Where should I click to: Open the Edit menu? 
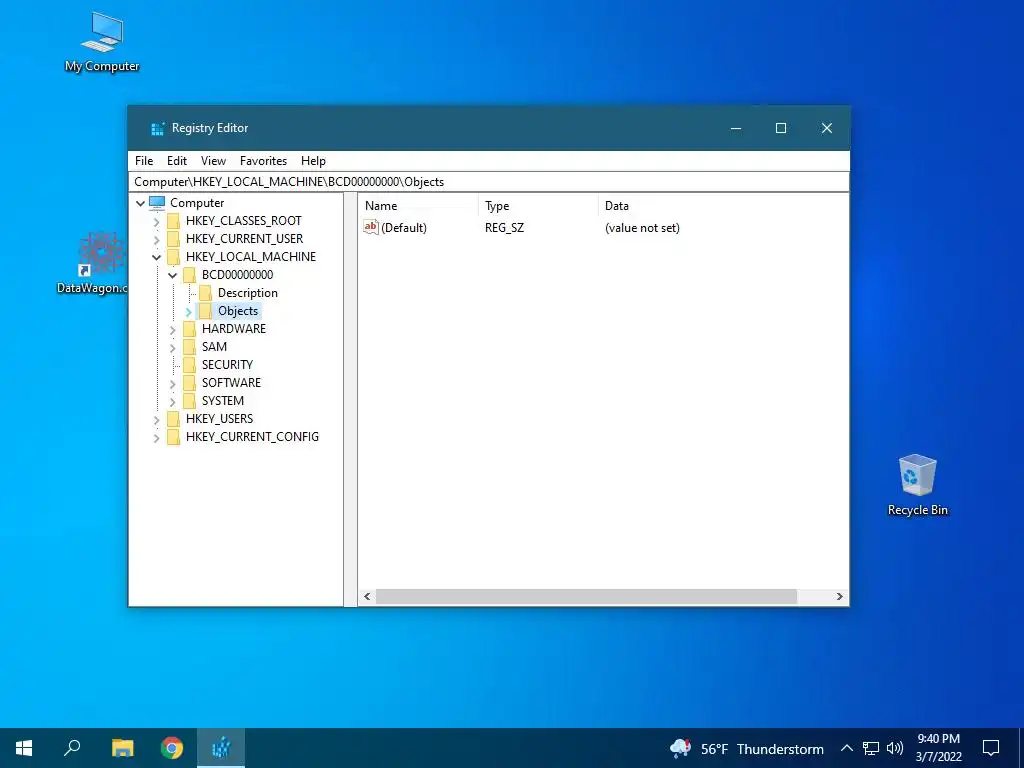(176, 161)
